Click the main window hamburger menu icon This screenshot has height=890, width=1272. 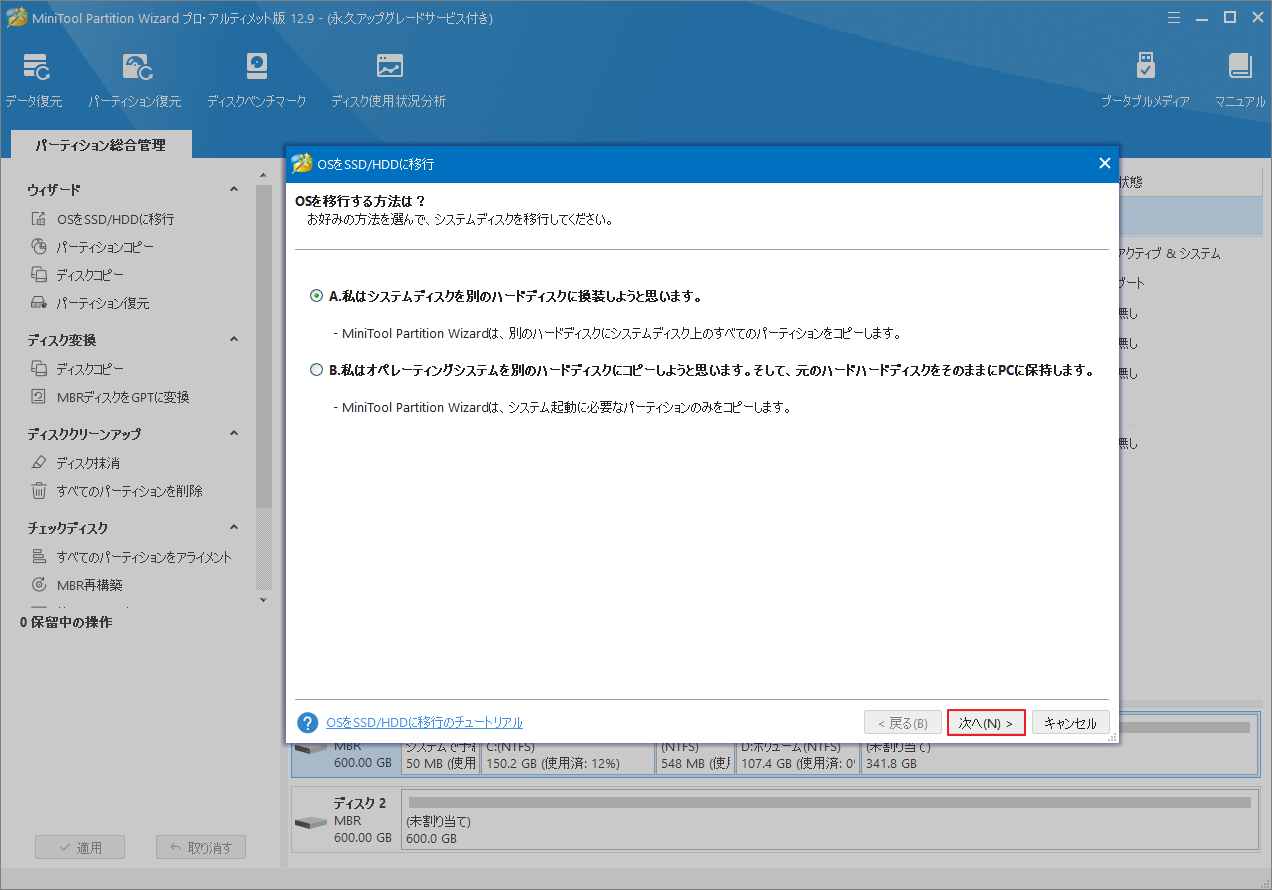point(1174,16)
